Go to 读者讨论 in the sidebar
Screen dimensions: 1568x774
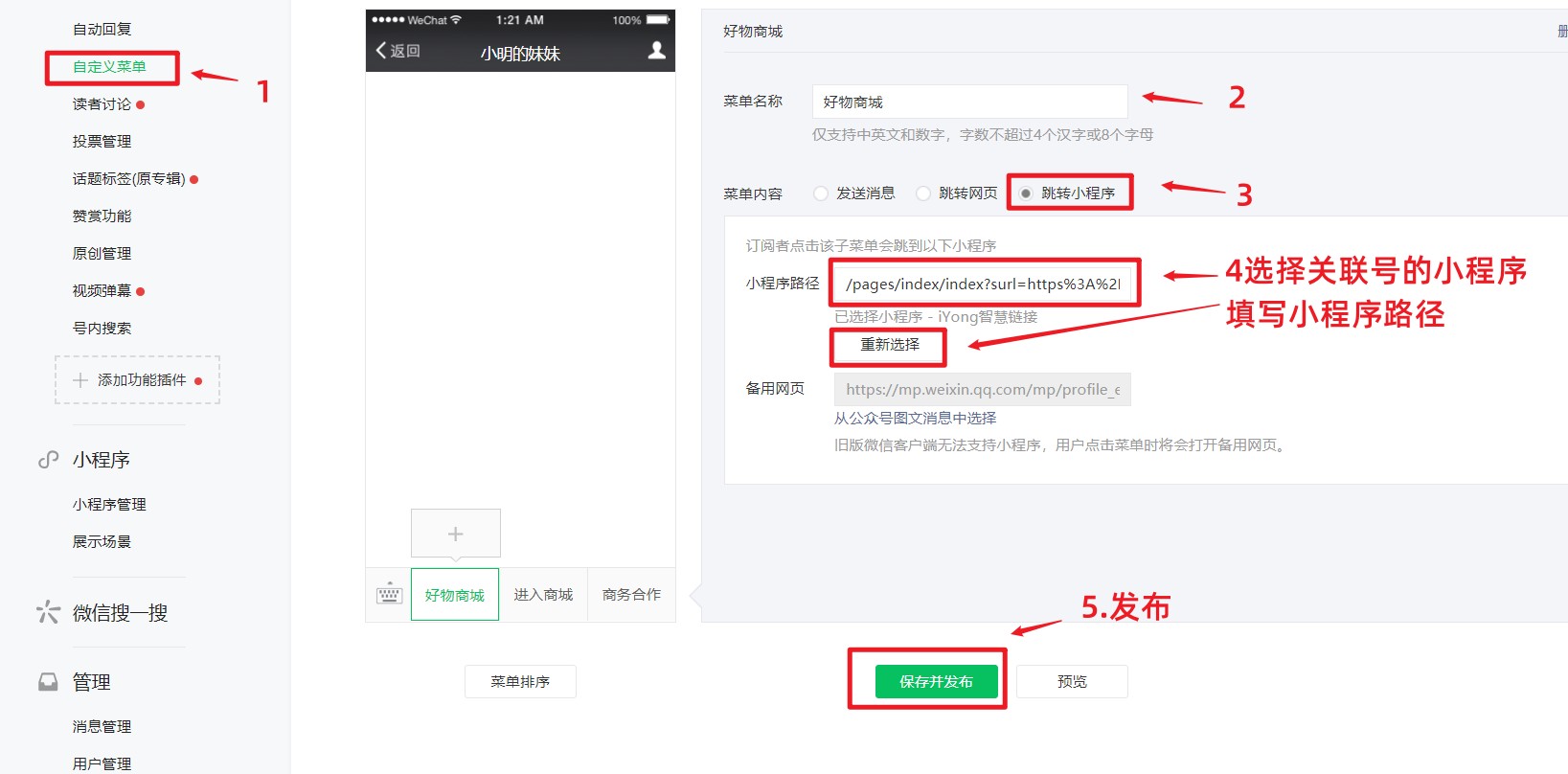[x=102, y=104]
